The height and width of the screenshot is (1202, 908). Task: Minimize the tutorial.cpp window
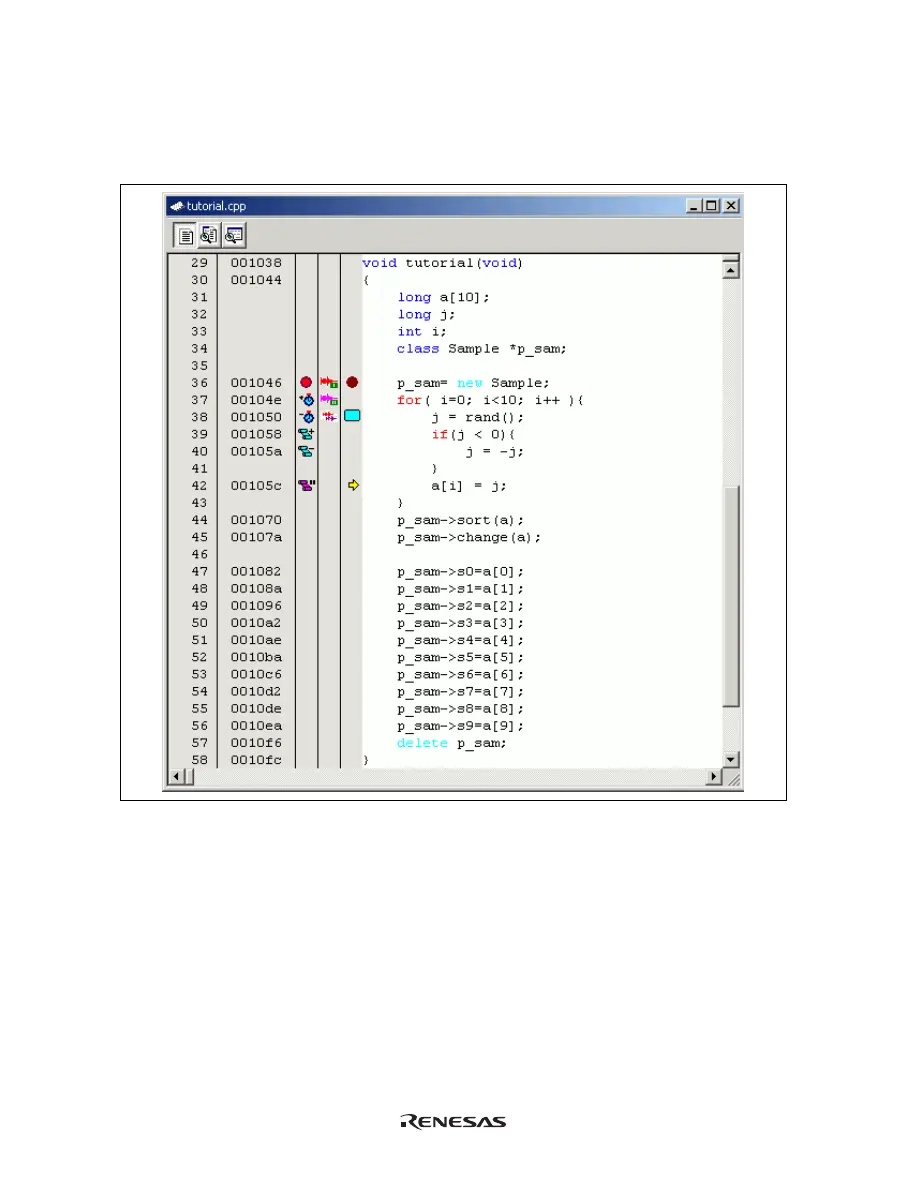pyautogui.click(x=695, y=206)
